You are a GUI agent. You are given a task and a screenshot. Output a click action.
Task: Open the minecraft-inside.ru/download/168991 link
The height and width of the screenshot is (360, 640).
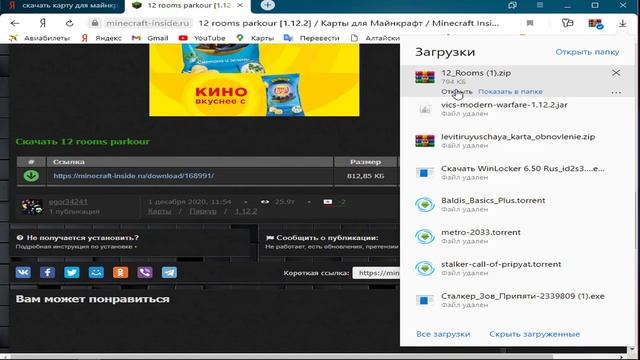134,176
